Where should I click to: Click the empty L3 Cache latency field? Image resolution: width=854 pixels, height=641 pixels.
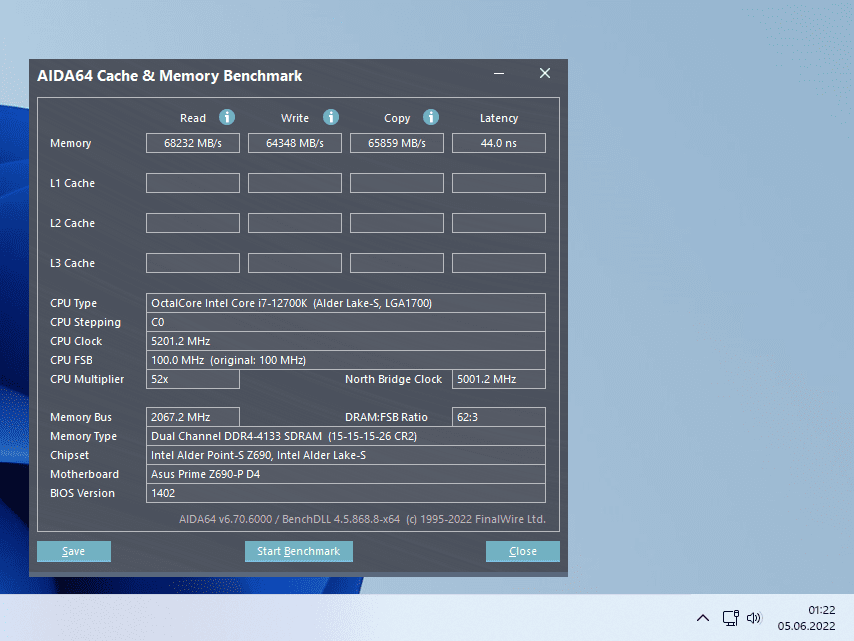[x=498, y=263]
